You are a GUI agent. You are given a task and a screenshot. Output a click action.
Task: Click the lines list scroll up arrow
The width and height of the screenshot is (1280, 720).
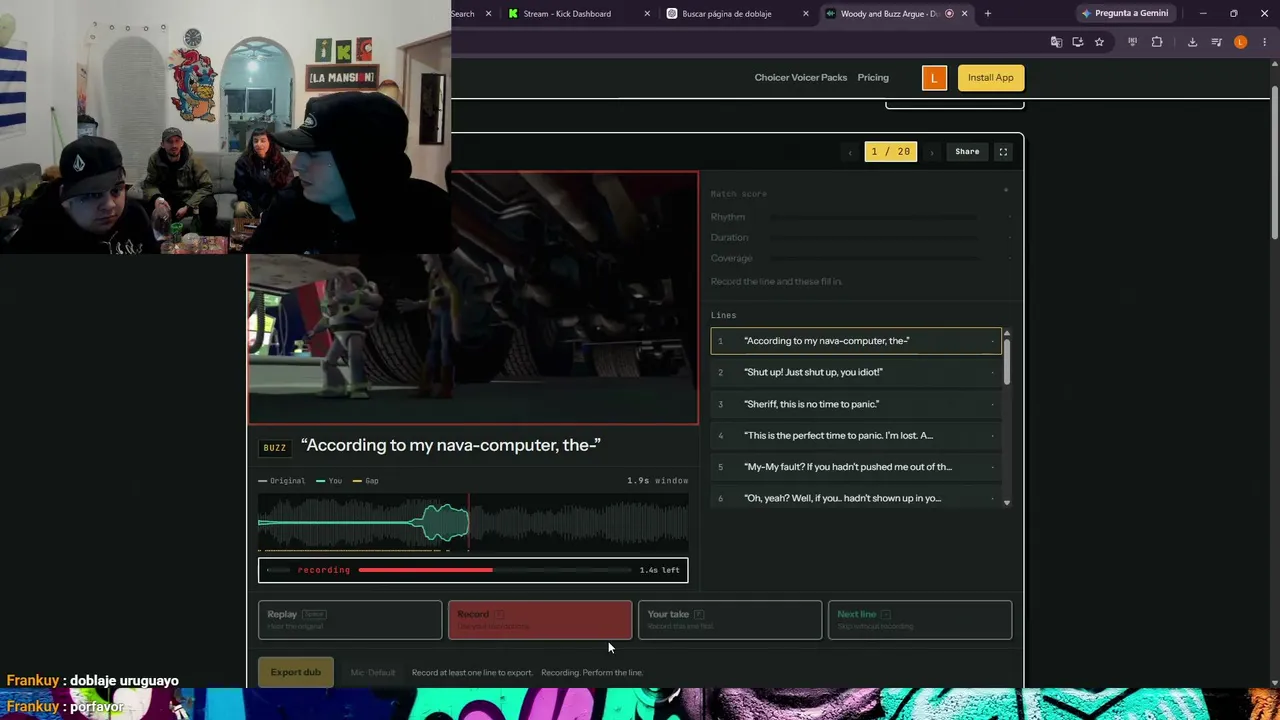tap(1007, 333)
